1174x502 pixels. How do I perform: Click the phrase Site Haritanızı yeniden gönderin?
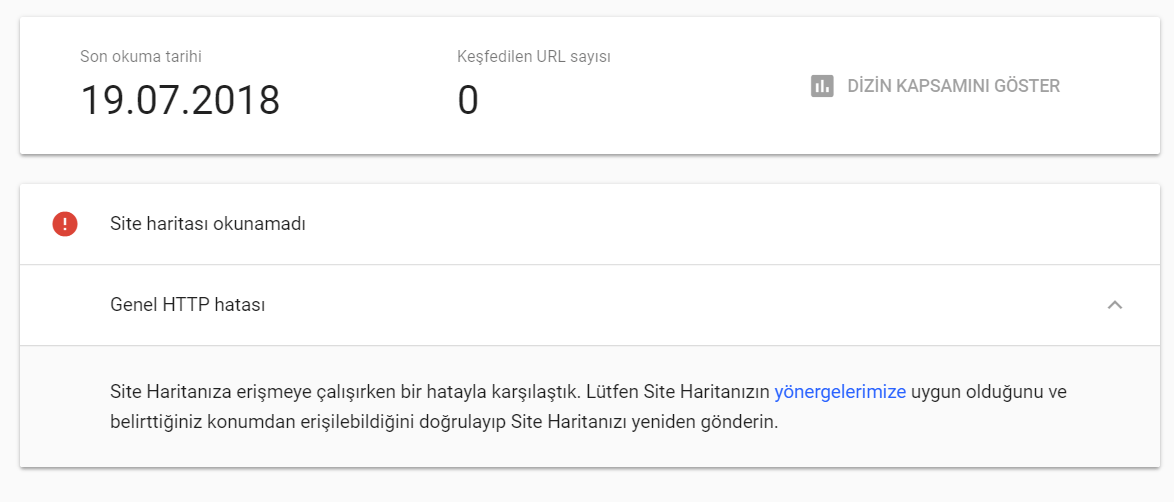pos(644,422)
